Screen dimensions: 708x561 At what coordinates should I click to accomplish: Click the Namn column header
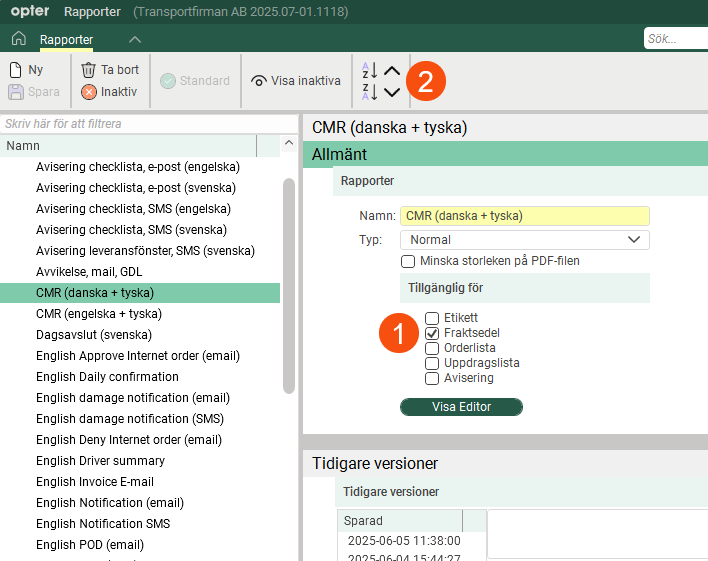(128, 146)
